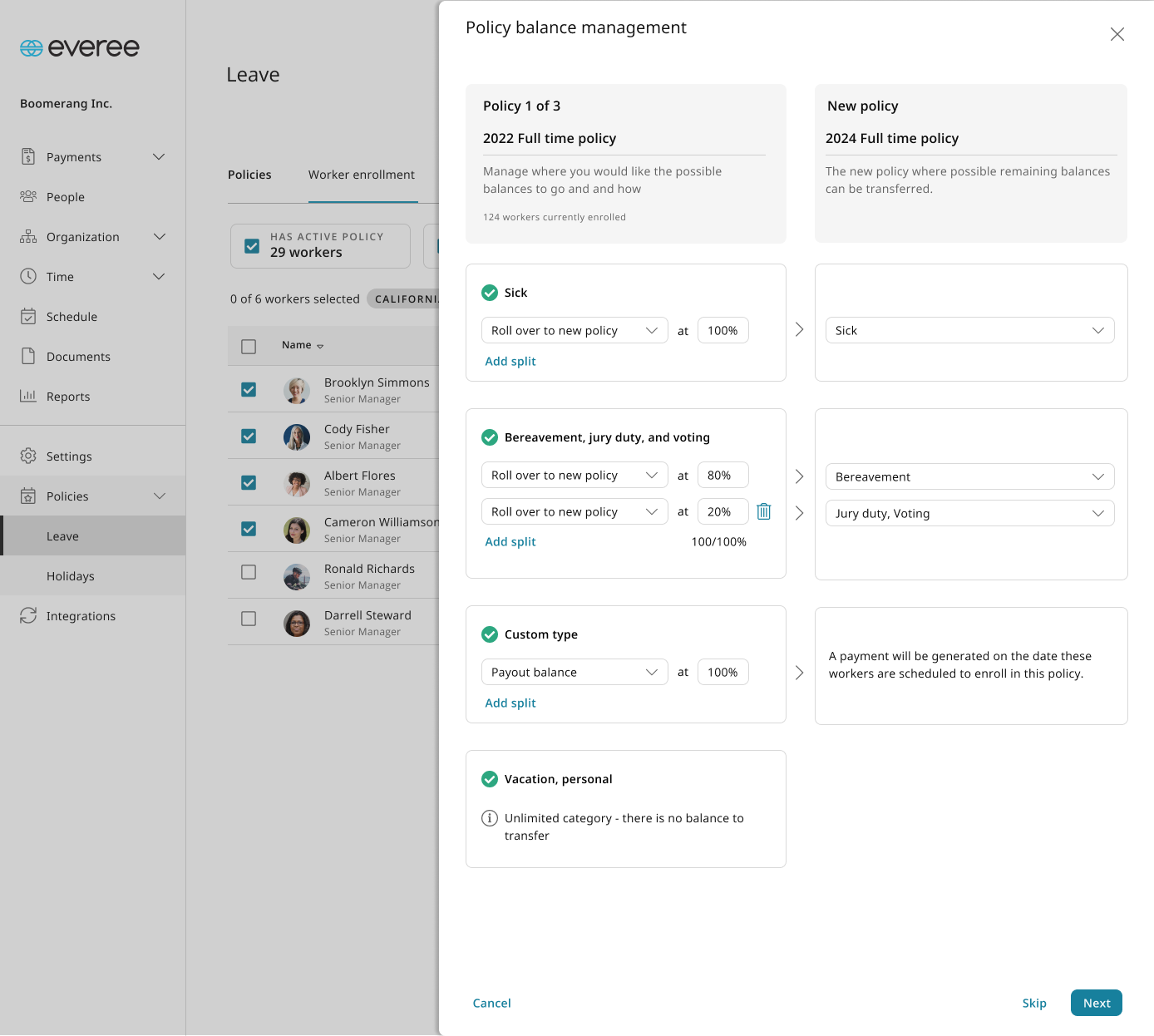Click Add split under Custom type
Viewport: 1154px width, 1036px height.
pos(510,703)
